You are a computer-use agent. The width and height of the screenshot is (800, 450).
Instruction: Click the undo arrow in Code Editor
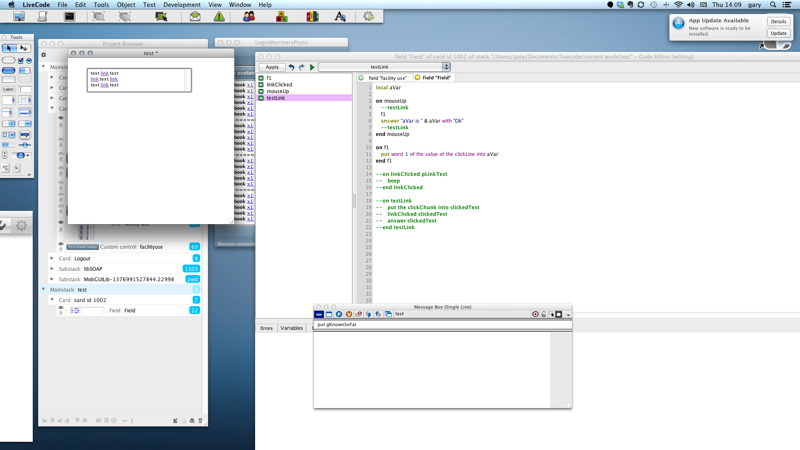click(291, 67)
